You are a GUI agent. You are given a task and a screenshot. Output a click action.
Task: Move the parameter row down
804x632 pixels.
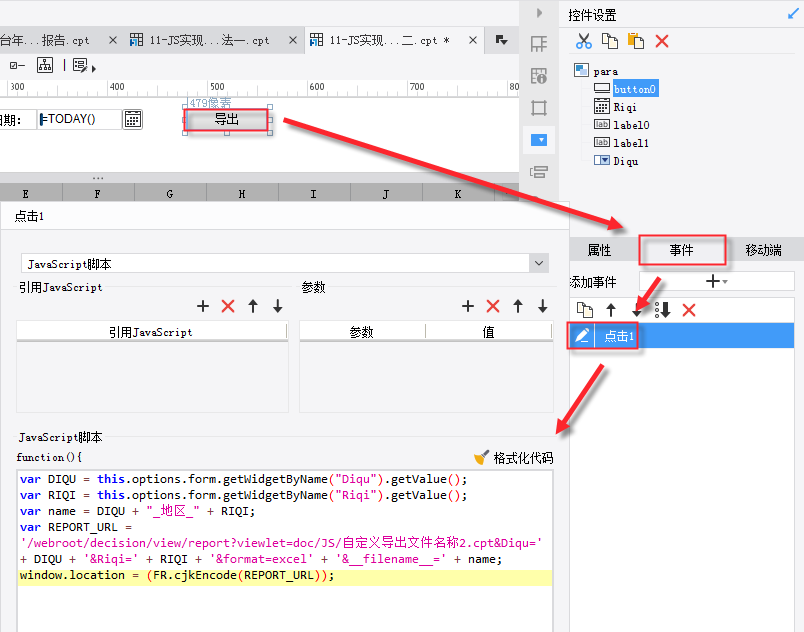pos(543,306)
